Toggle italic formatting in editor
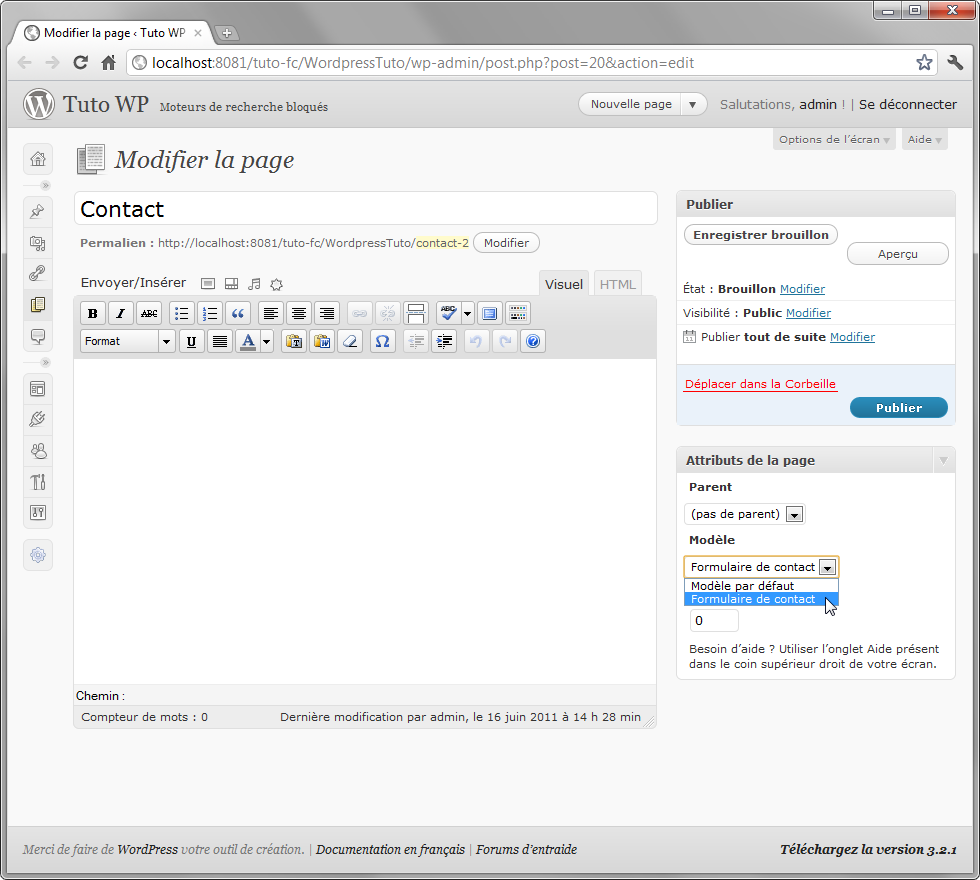Image resolution: width=980 pixels, height=880 pixels. [x=121, y=313]
